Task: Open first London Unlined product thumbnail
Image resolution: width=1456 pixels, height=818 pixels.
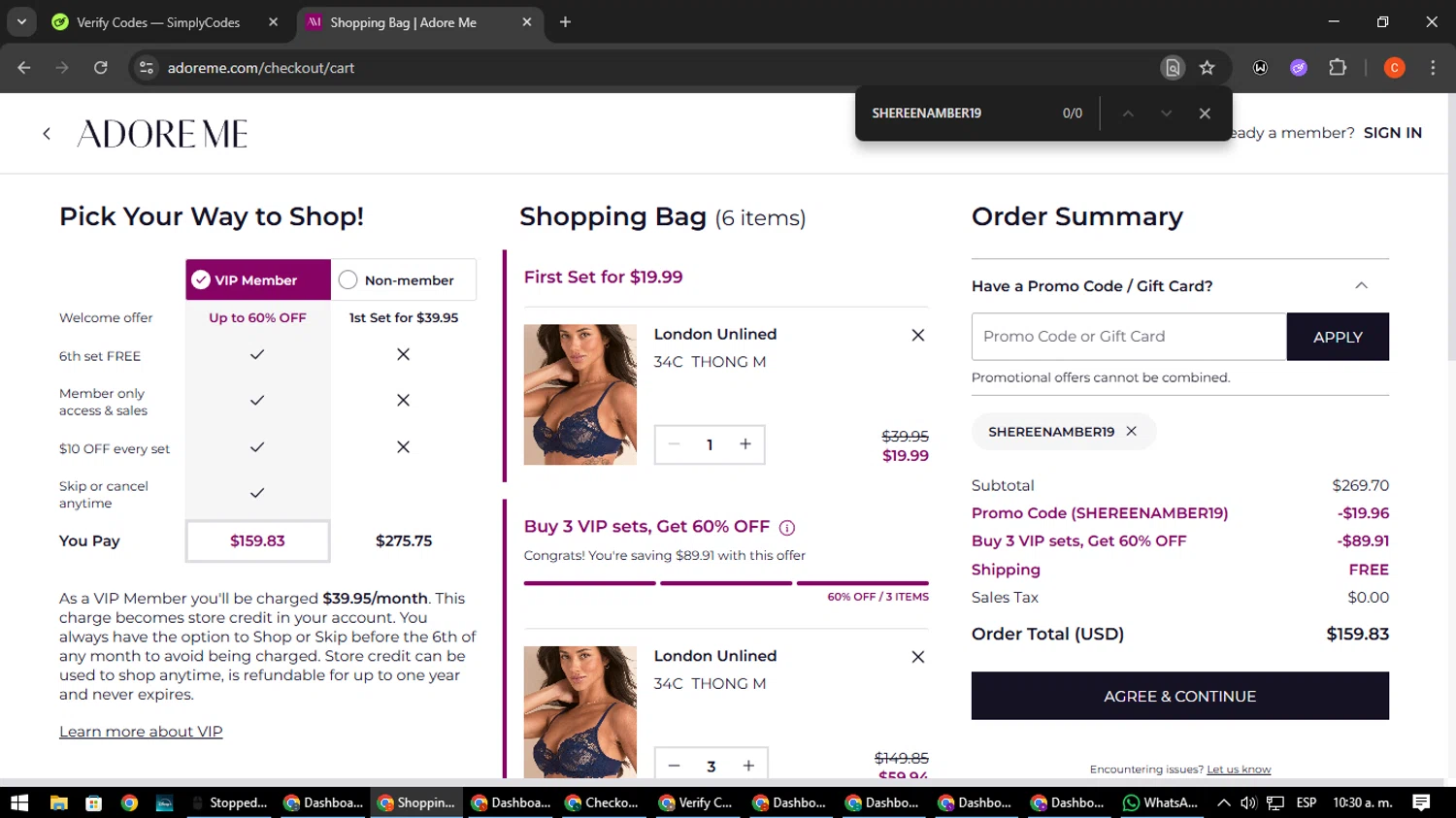Action: pyautogui.click(x=580, y=394)
